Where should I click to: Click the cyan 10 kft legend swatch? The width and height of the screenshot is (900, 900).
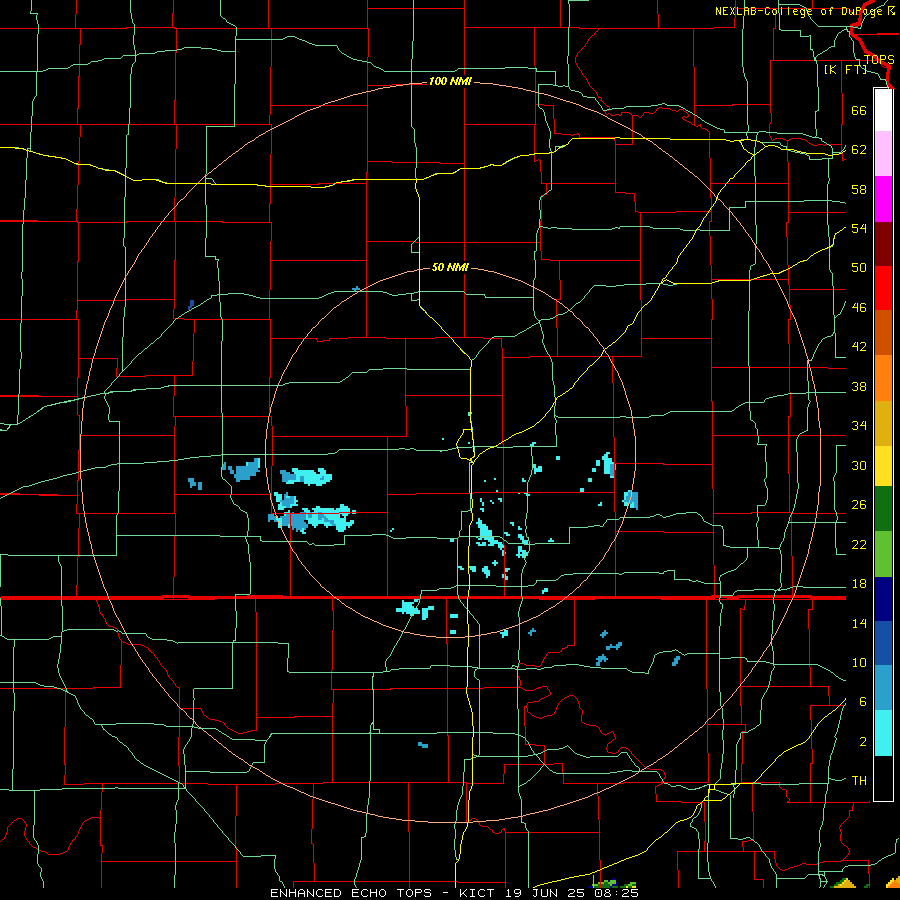[883, 733]
